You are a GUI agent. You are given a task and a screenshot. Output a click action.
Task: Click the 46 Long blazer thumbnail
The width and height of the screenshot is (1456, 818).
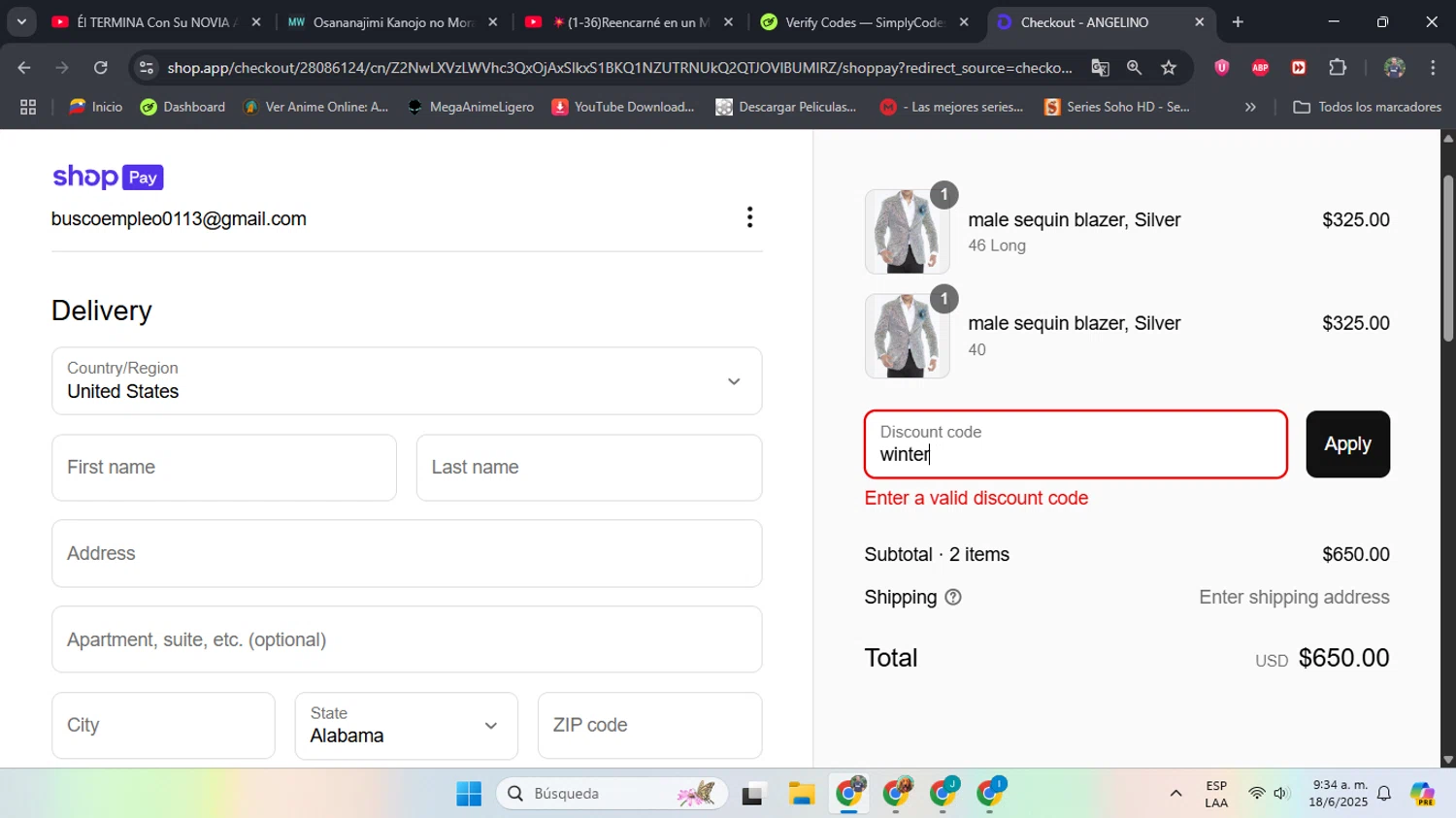(907, 232)
